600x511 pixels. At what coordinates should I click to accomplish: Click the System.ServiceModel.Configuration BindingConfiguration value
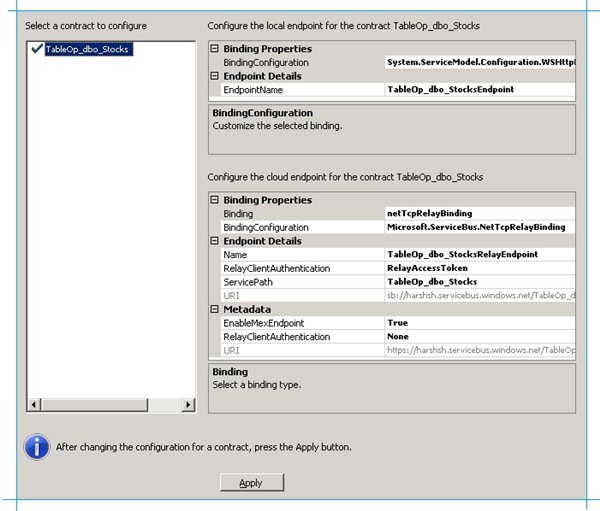pyautogui.click(x=480, y=62)
